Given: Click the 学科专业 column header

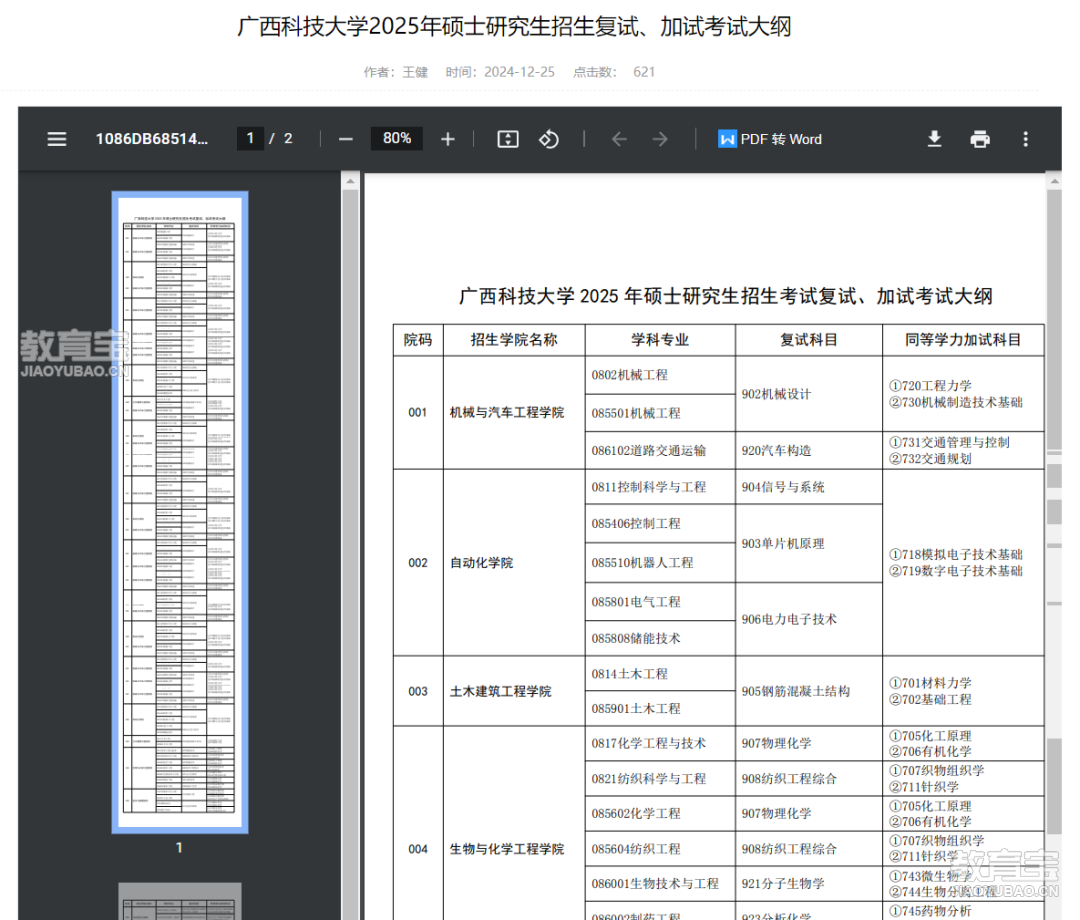Looking at the screenshot, I should coord(660,340).
